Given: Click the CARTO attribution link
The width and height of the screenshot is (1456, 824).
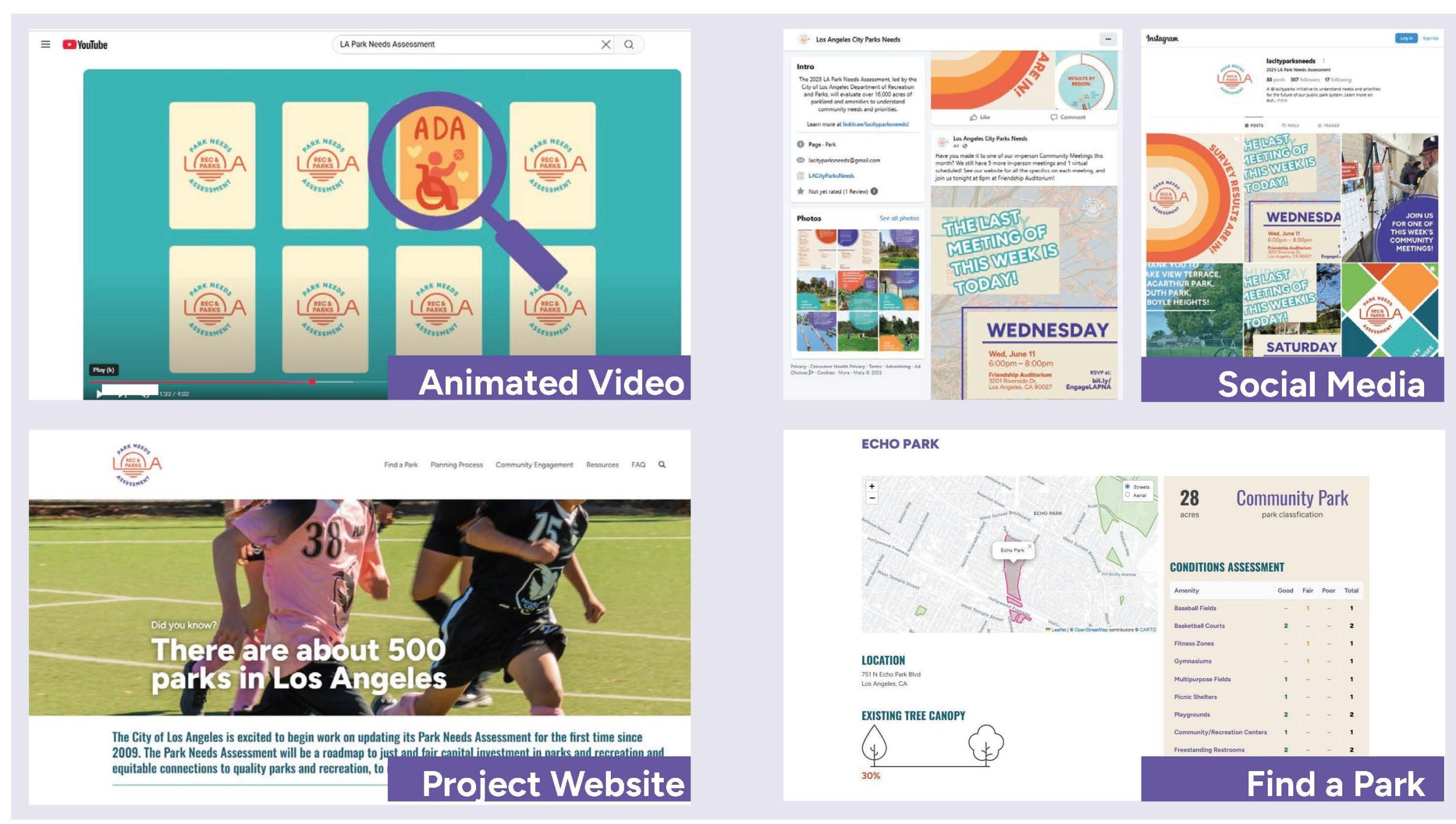Looking at the screenshot, I should pos(1148,630).
